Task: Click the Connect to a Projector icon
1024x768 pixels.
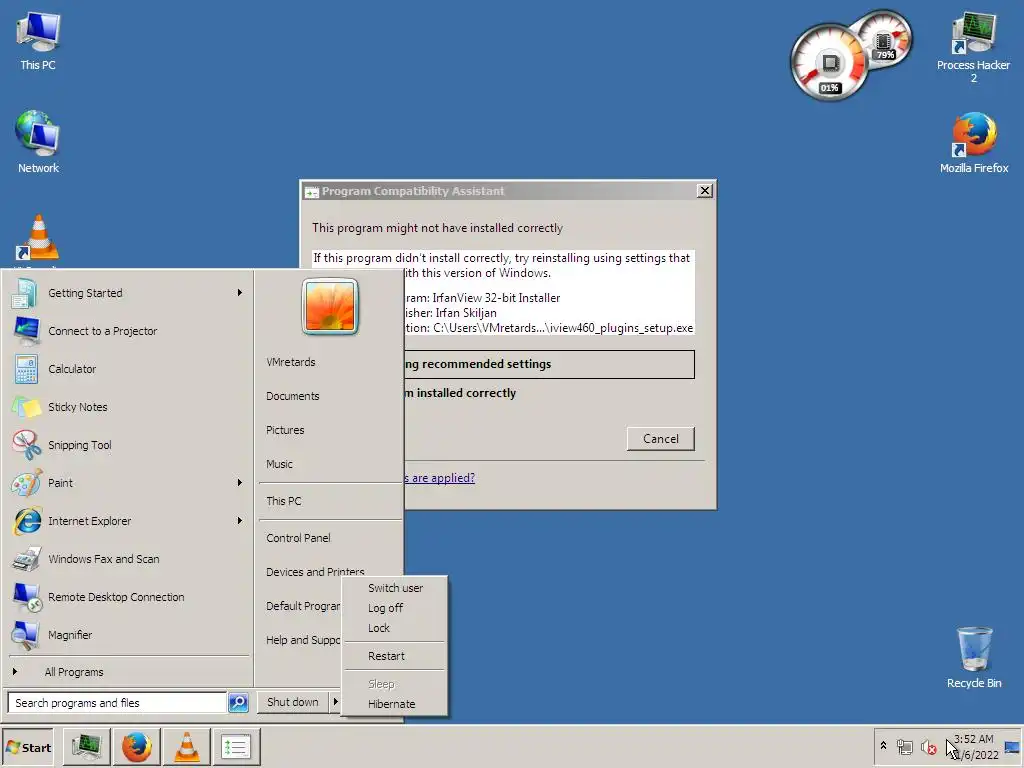Action: (26, 331)
